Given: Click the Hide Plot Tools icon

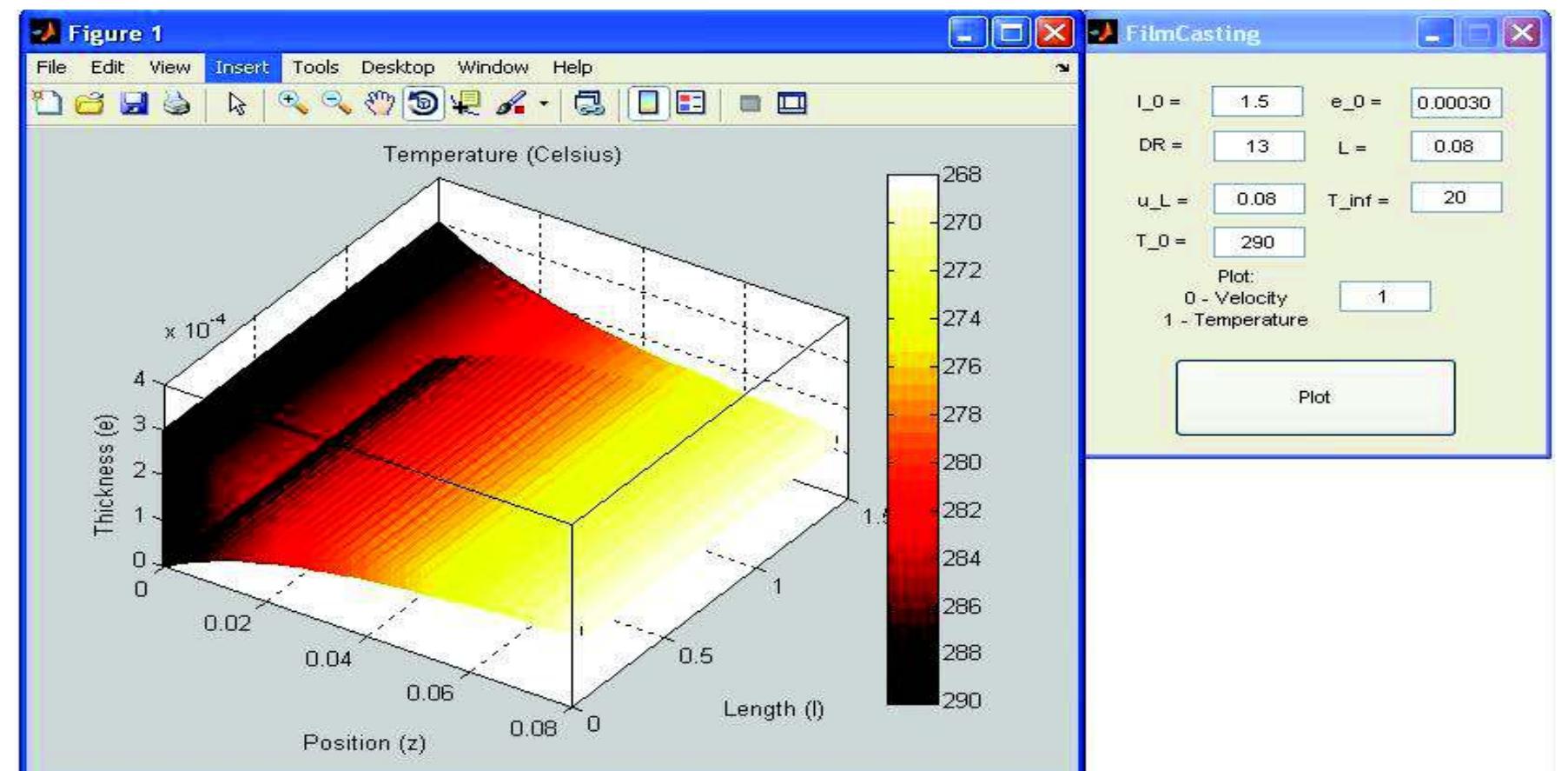Looking at the screenshot, I should point(750,103).
